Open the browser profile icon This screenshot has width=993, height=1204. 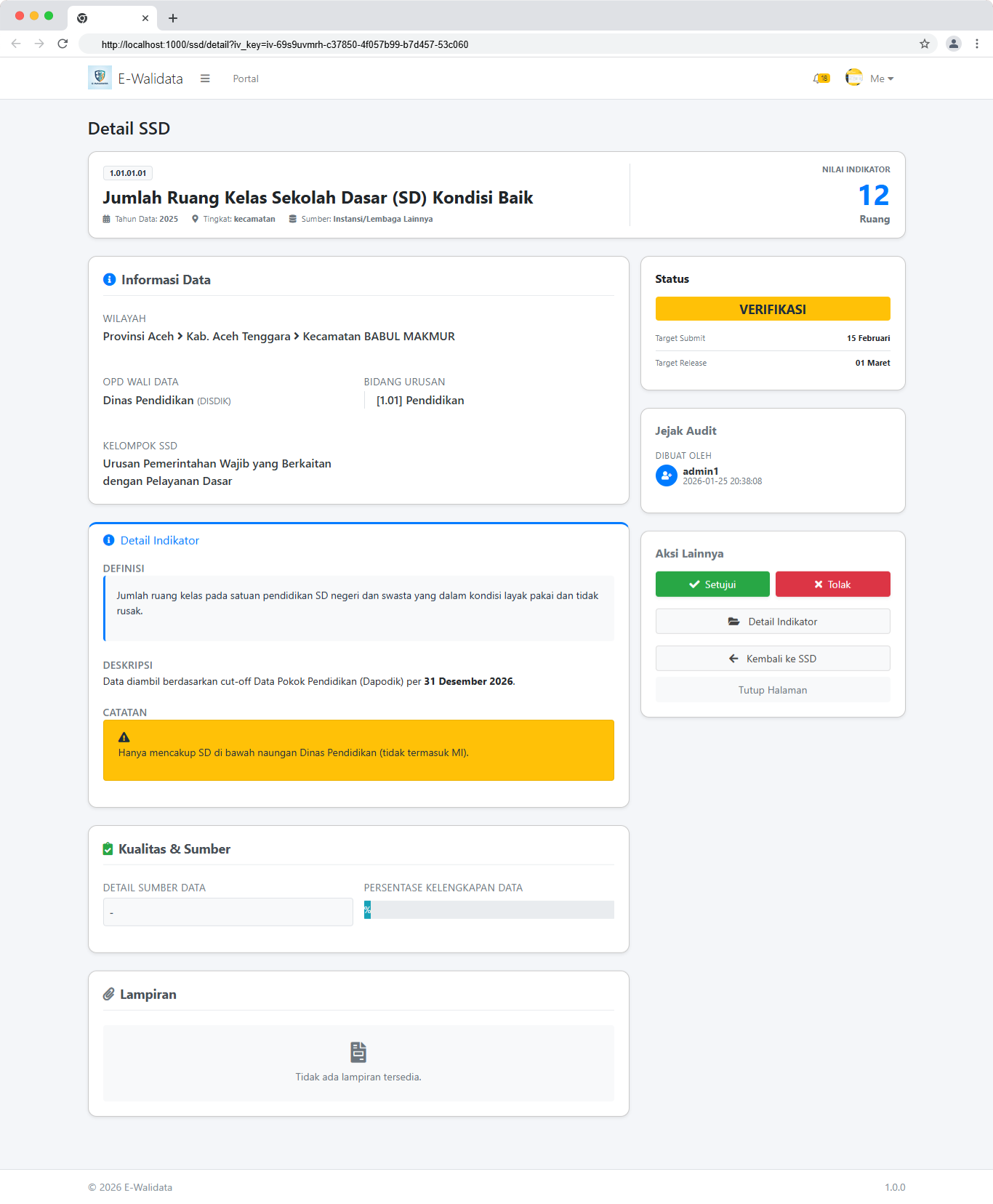pyautogui.click(x=953, y=44)
